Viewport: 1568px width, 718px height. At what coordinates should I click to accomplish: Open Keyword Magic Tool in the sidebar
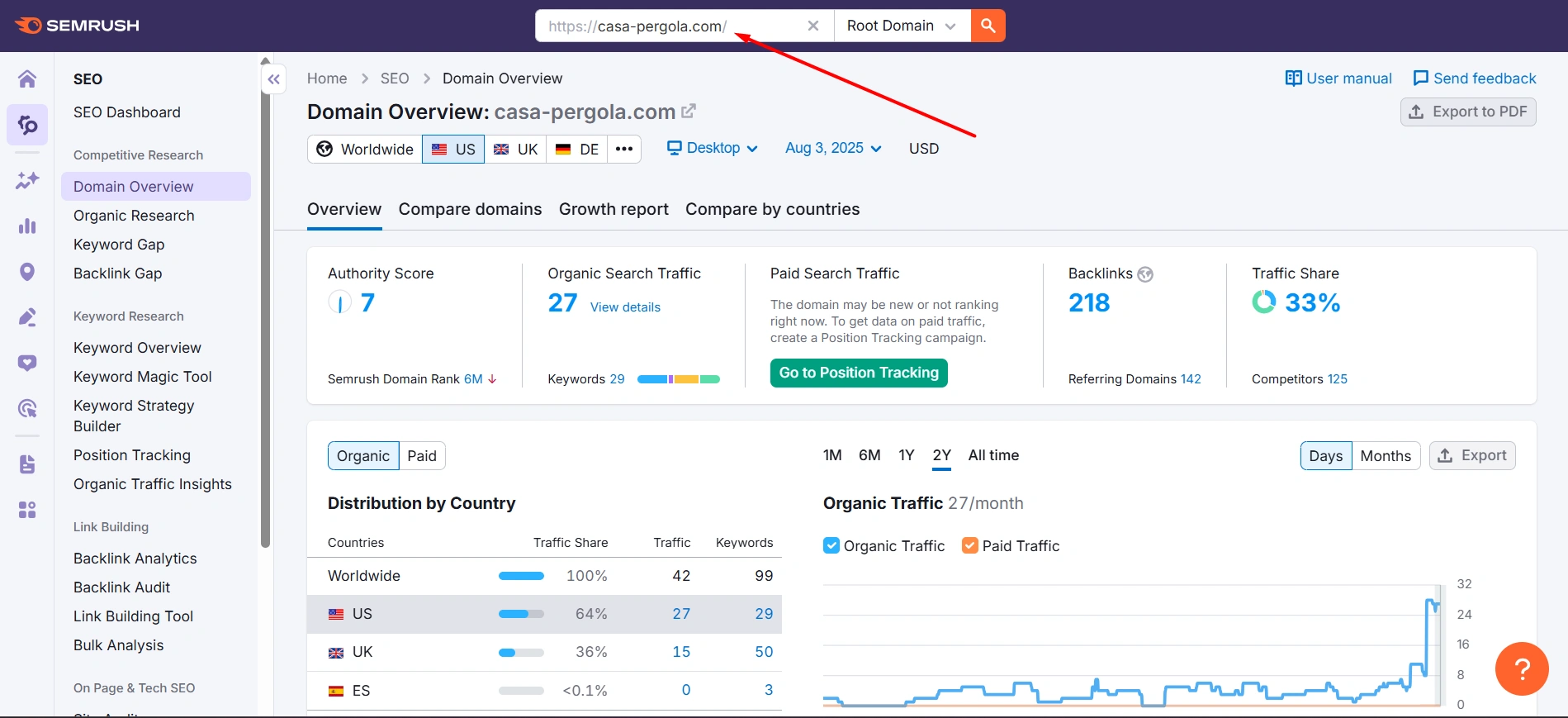coord(142,377)
